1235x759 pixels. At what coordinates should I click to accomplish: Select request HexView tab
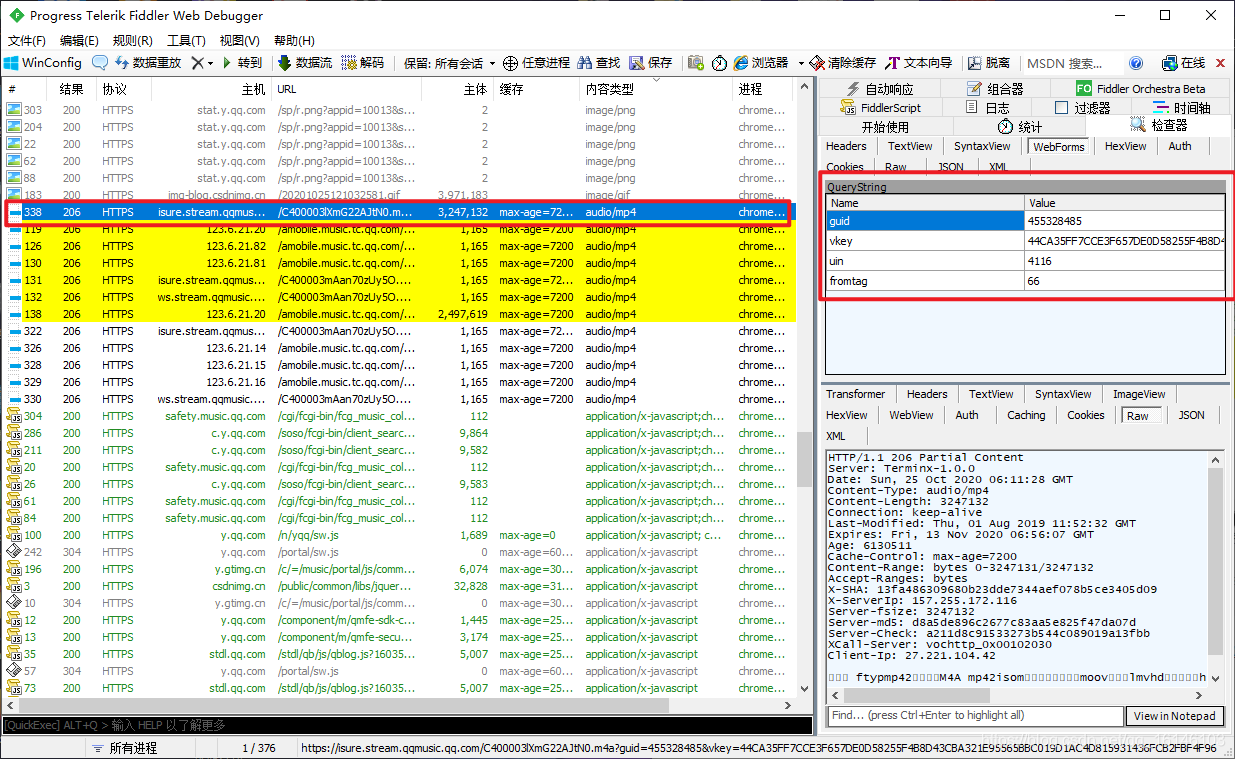(x=1125, y=146)
